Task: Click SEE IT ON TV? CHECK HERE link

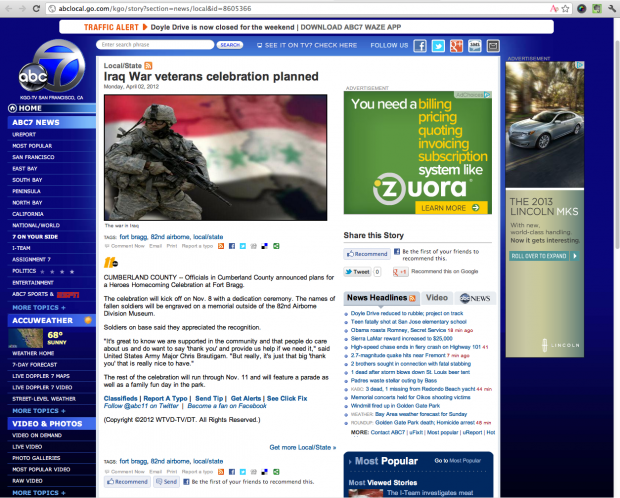Action: coord(307,45)
